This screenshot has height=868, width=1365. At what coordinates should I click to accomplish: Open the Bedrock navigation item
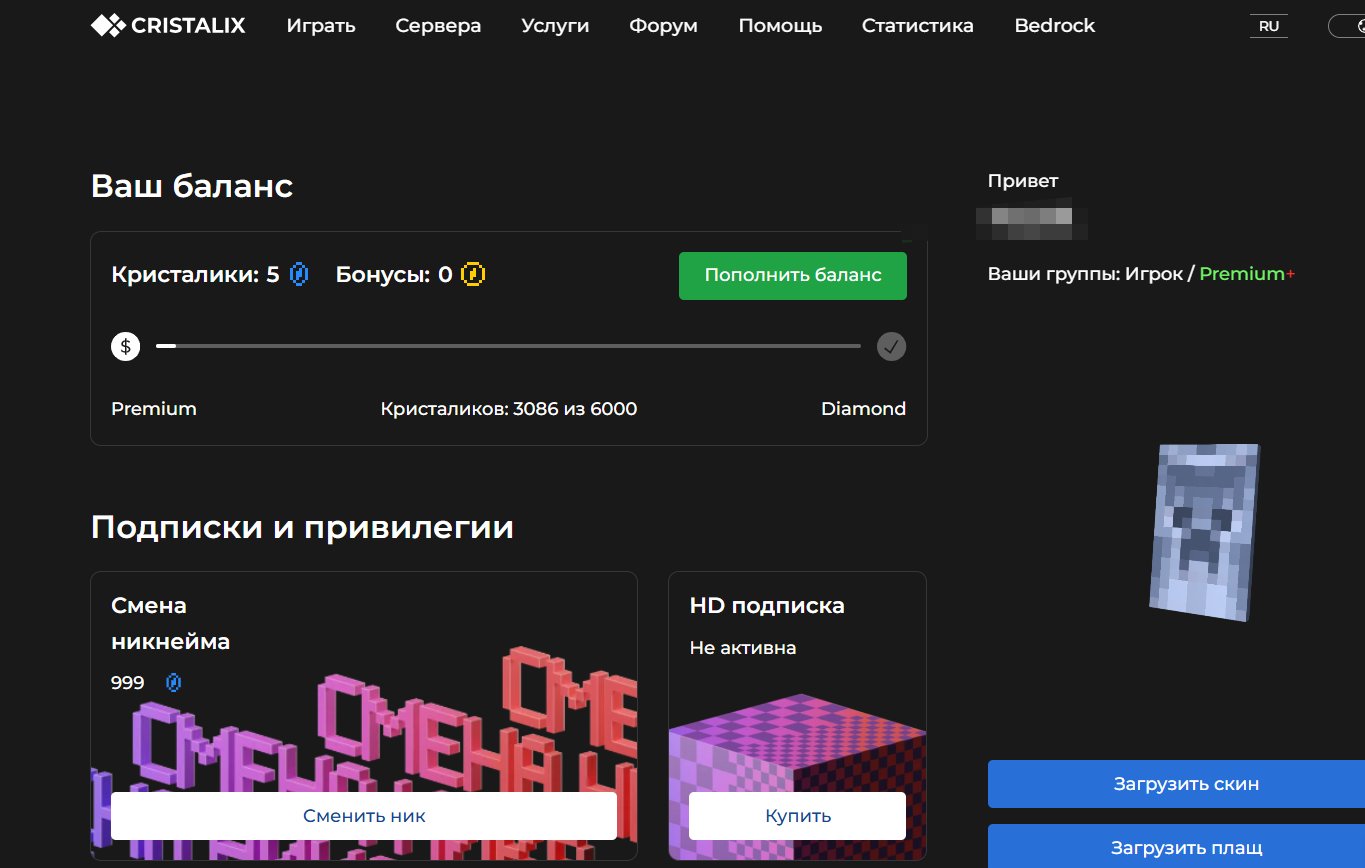coord(1055,26)
